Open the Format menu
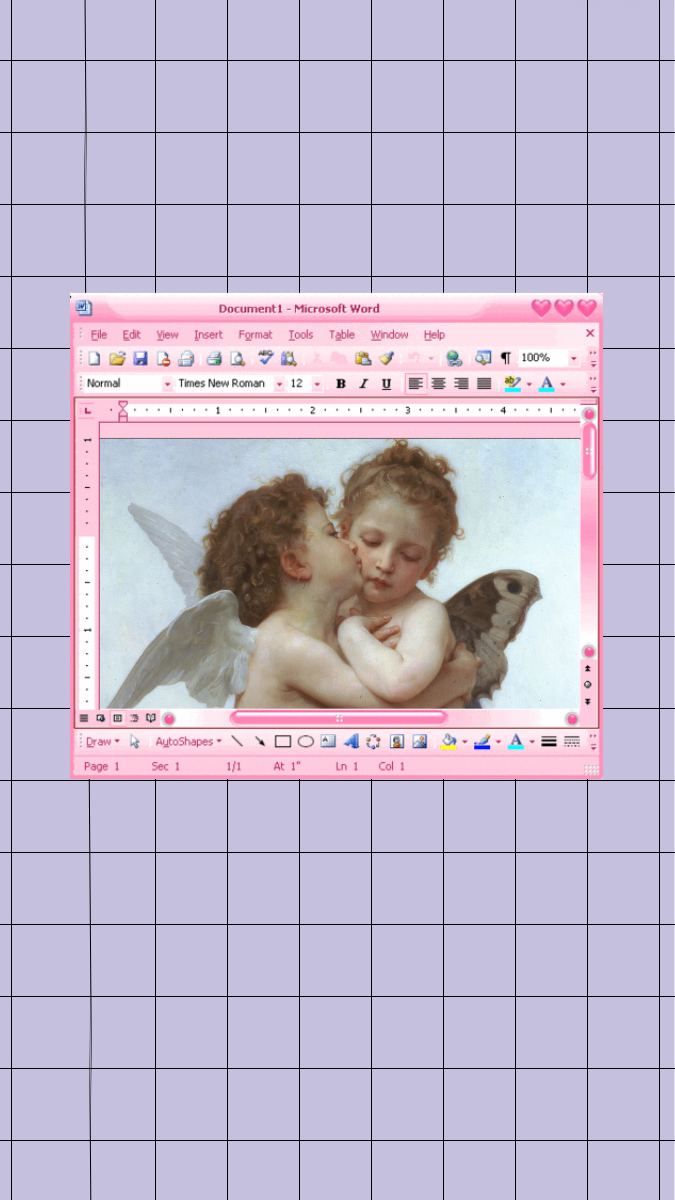This screenshot has width=675, height=1200. coord(255,335)
